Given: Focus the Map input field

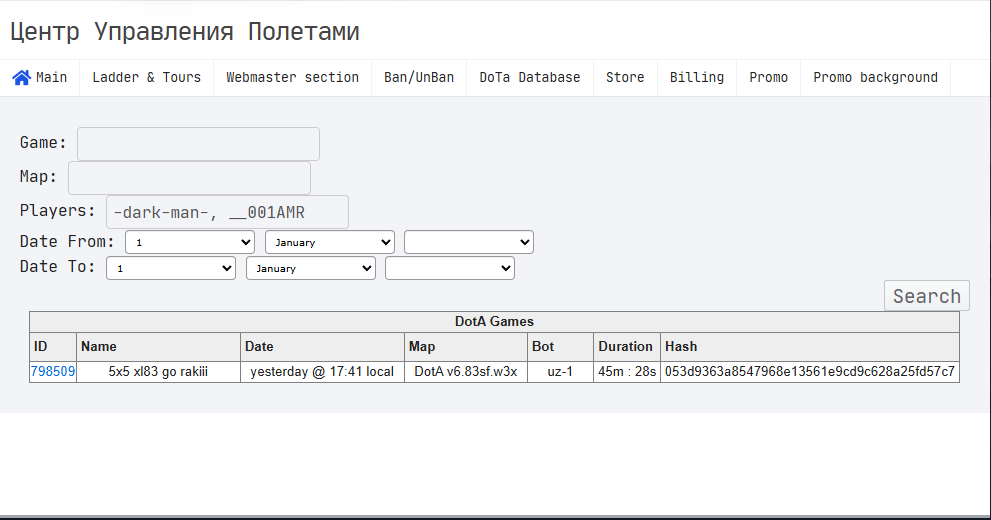Looking at the screenshot, I should tap(189, 178).
